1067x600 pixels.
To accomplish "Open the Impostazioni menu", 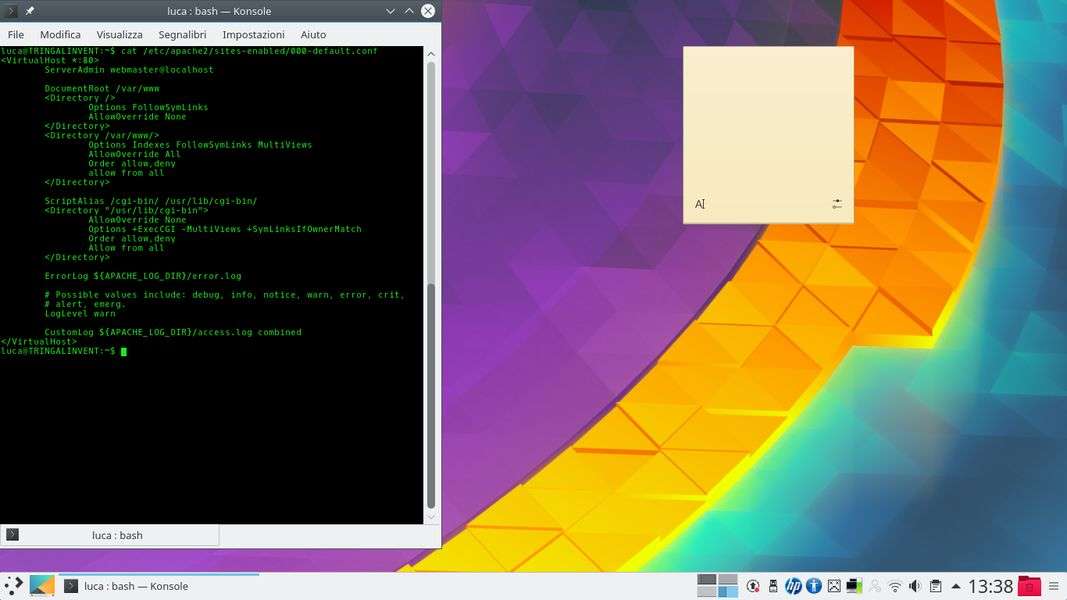I will [253, 34].
